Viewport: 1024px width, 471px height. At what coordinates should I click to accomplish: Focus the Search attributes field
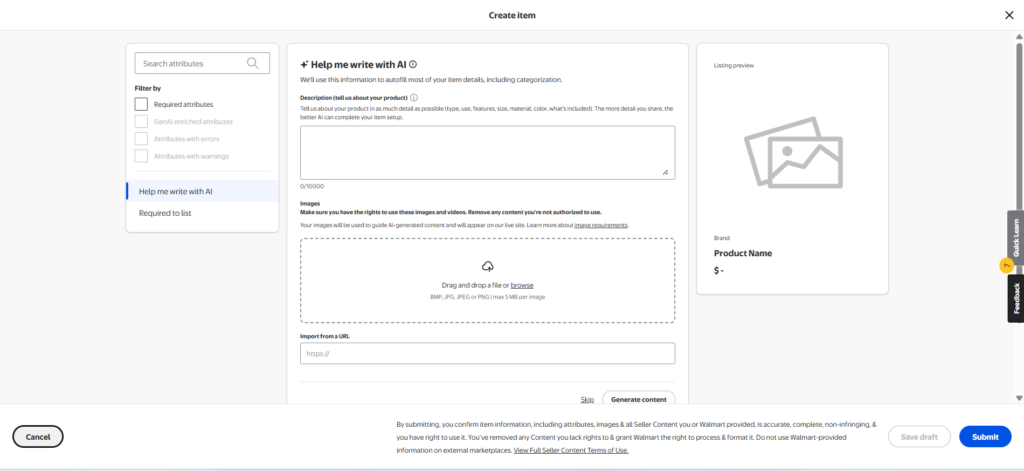click(x=202, y=63)
